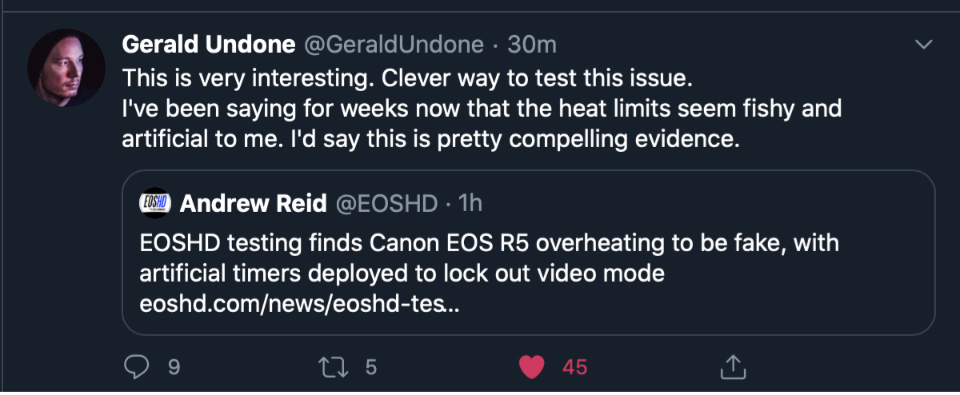Open the 30m timestamp link
This screenshot has width=960, height=395.
tap(531, 45)
